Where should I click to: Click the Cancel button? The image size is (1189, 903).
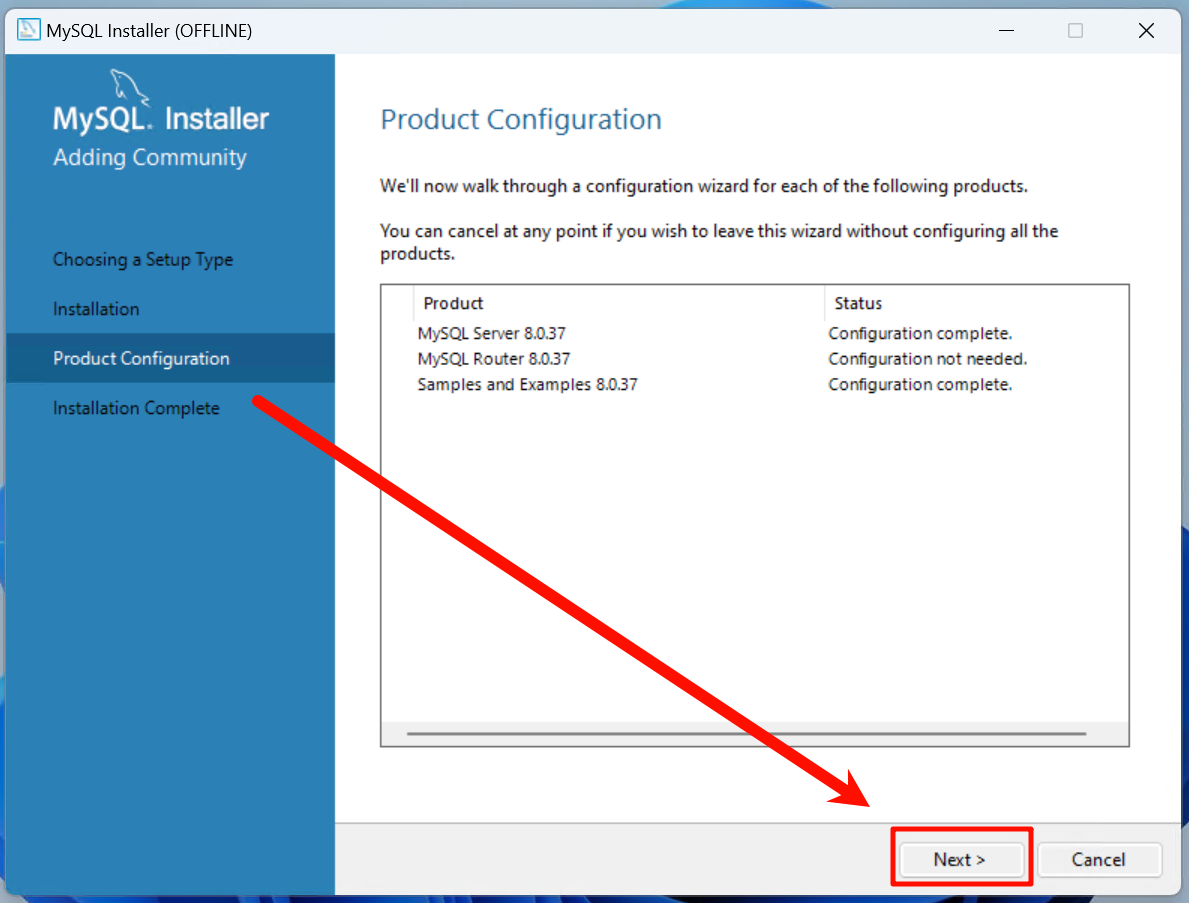tap(1098, 859)
